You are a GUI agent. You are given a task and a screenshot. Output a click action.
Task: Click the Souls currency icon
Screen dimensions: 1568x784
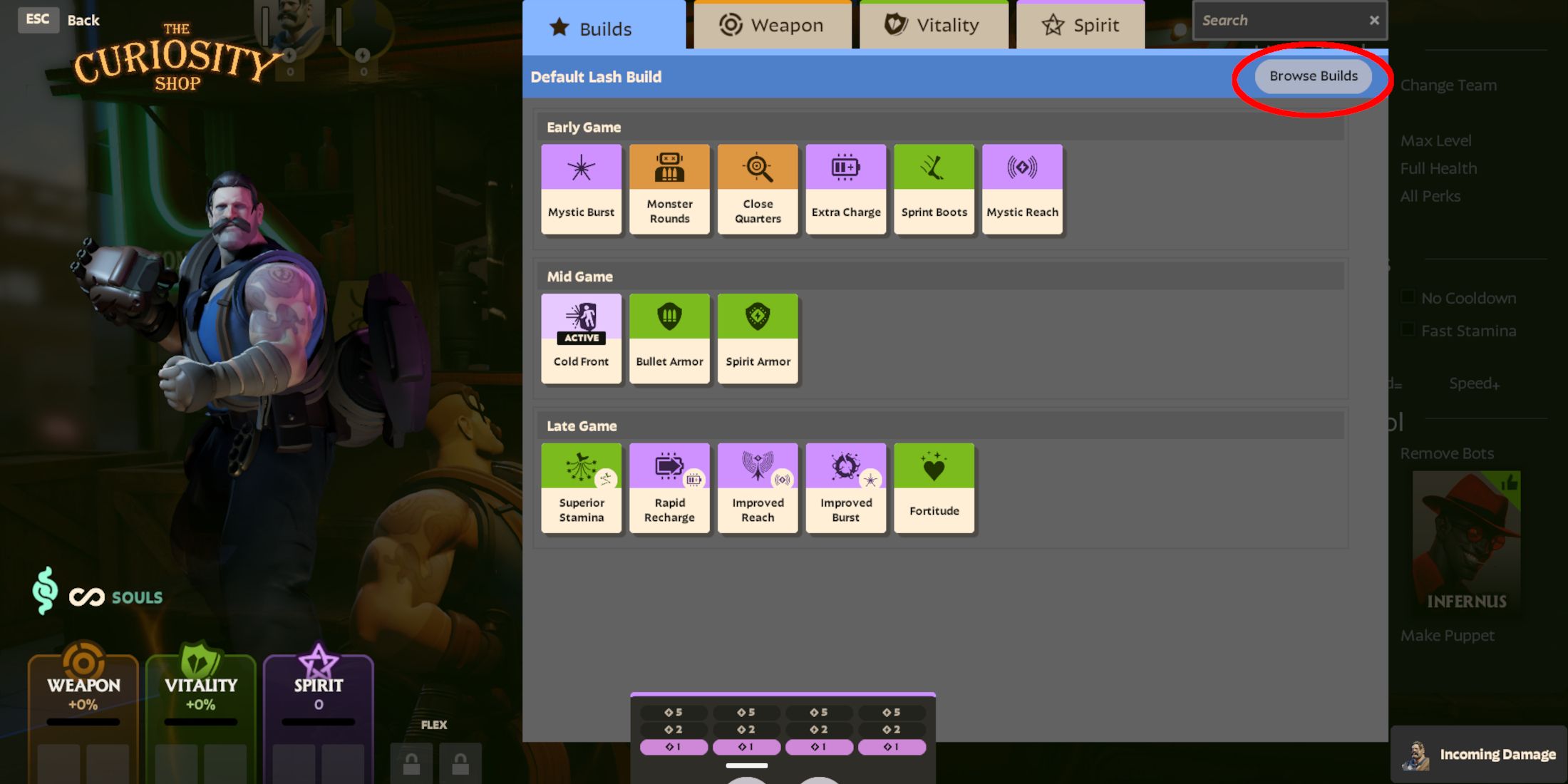coord(44,594)
